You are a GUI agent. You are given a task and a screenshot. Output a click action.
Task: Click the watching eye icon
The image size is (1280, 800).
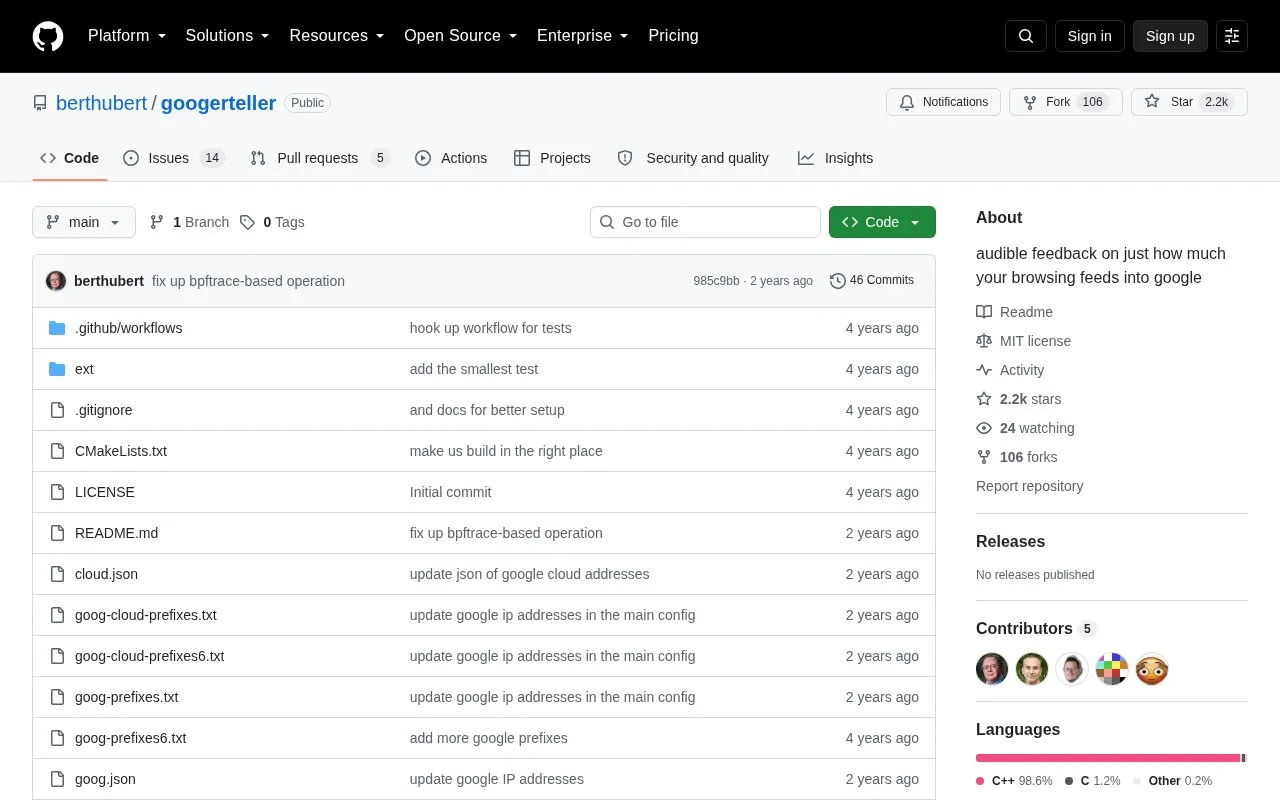click(984, 428)
